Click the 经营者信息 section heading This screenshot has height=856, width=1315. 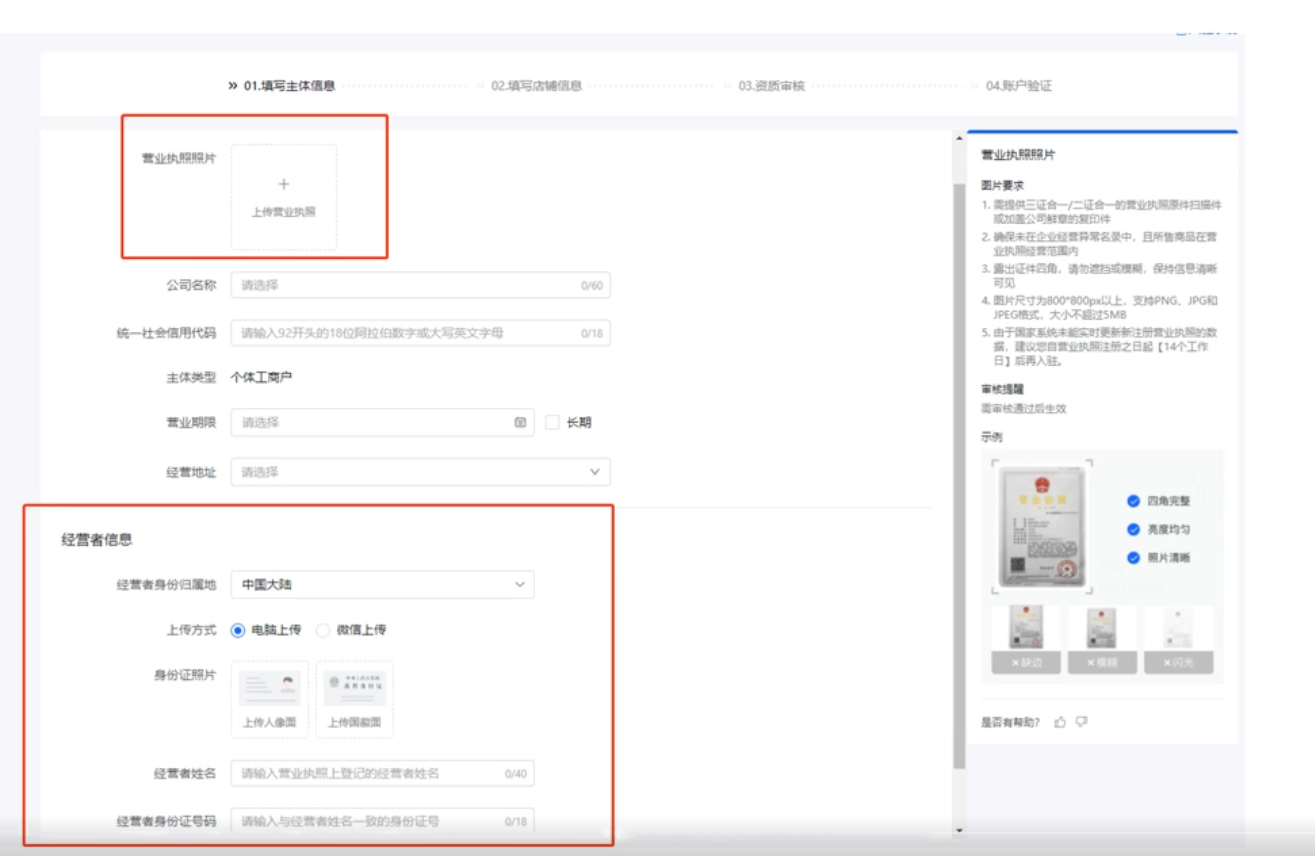point(97,540)
